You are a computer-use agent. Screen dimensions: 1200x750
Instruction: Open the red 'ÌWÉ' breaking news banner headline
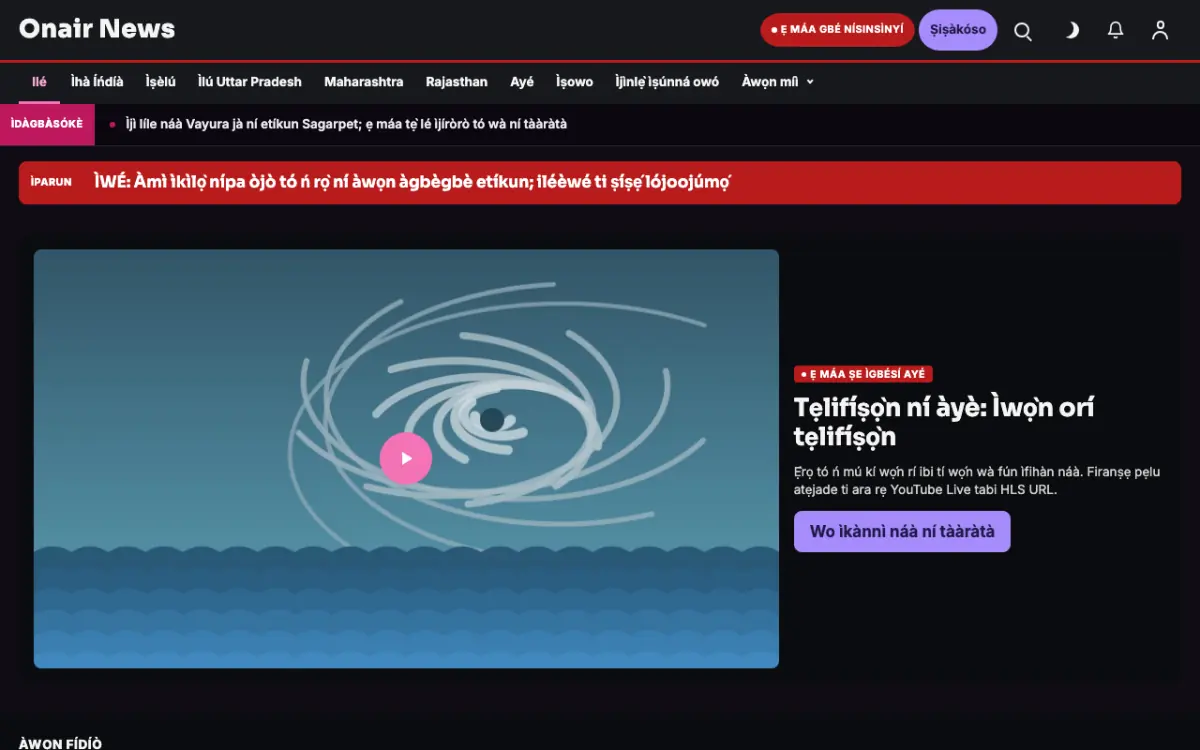tap(412, 182)
